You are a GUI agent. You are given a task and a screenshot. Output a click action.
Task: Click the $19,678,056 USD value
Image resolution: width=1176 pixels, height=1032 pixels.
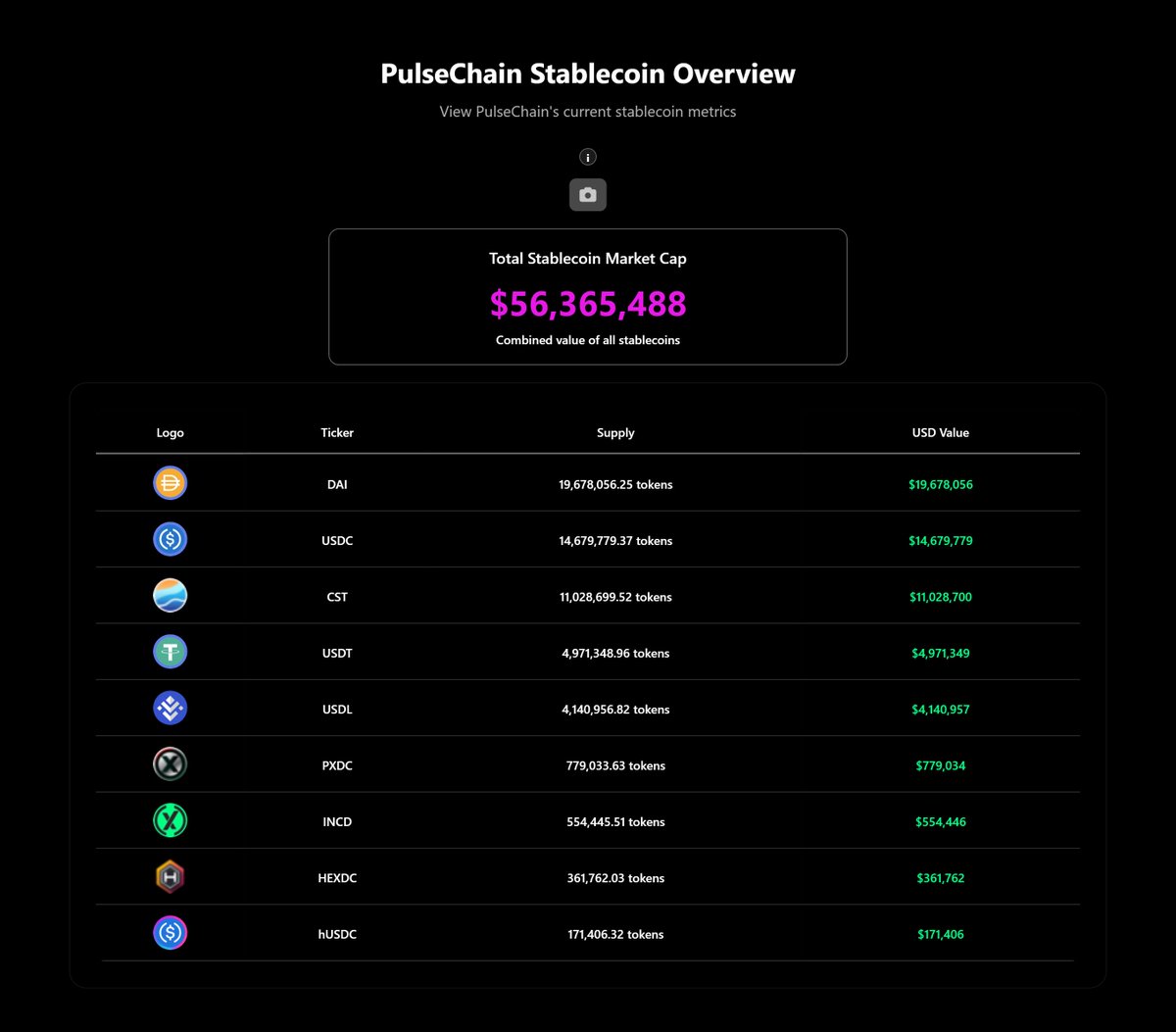pyautogui.click(x=941, y=484)
